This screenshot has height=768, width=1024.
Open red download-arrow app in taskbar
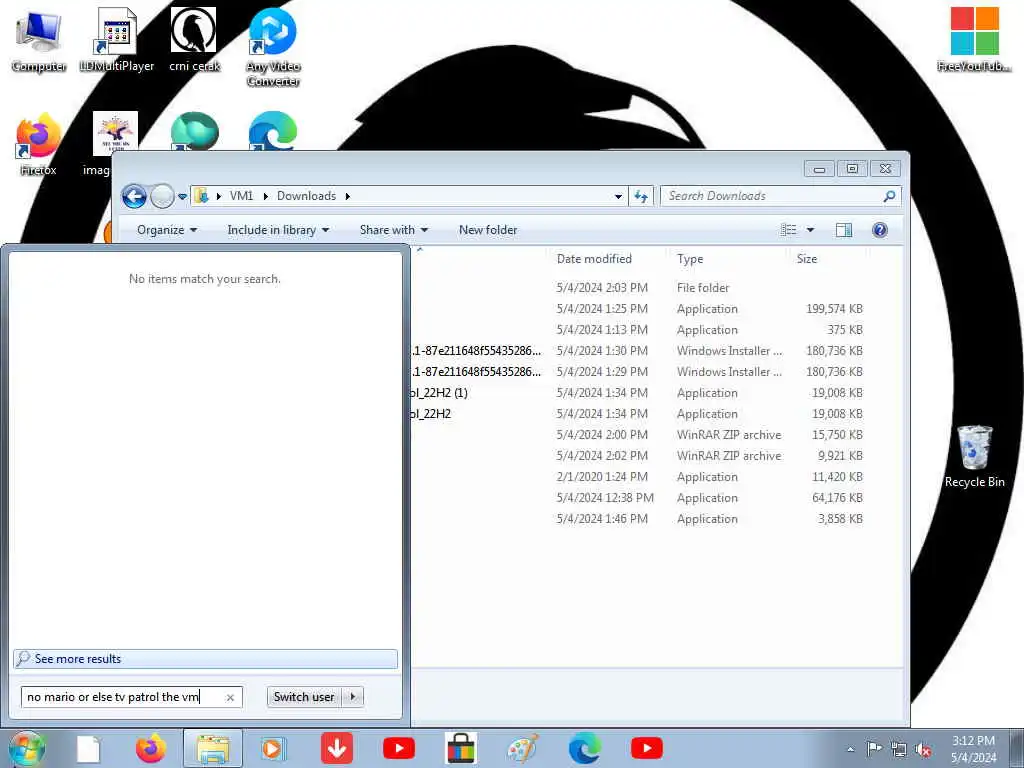pos(337,748)
